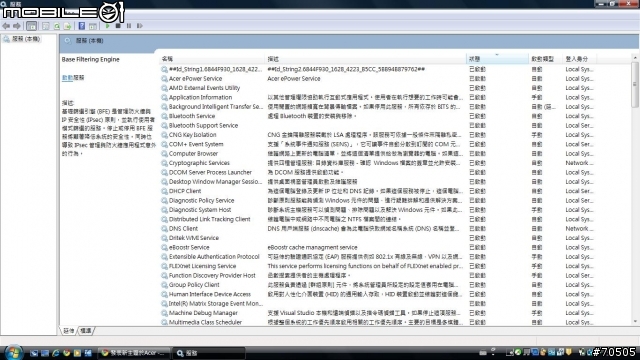
Task: Select Desktop Window Manager Session service
Action: point(378,182)
